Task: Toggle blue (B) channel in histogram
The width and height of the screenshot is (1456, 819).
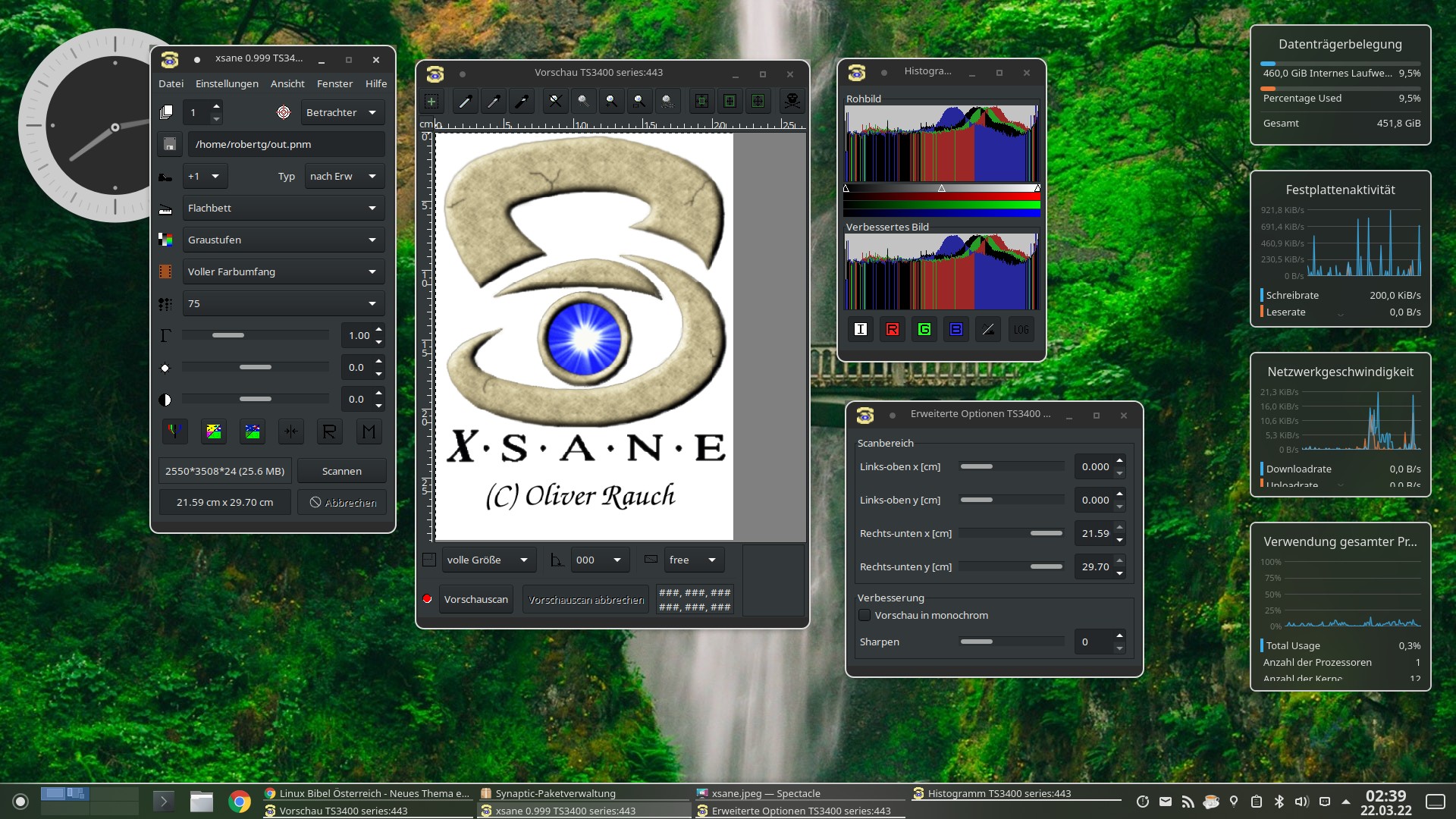Action: tap(956, 329)
